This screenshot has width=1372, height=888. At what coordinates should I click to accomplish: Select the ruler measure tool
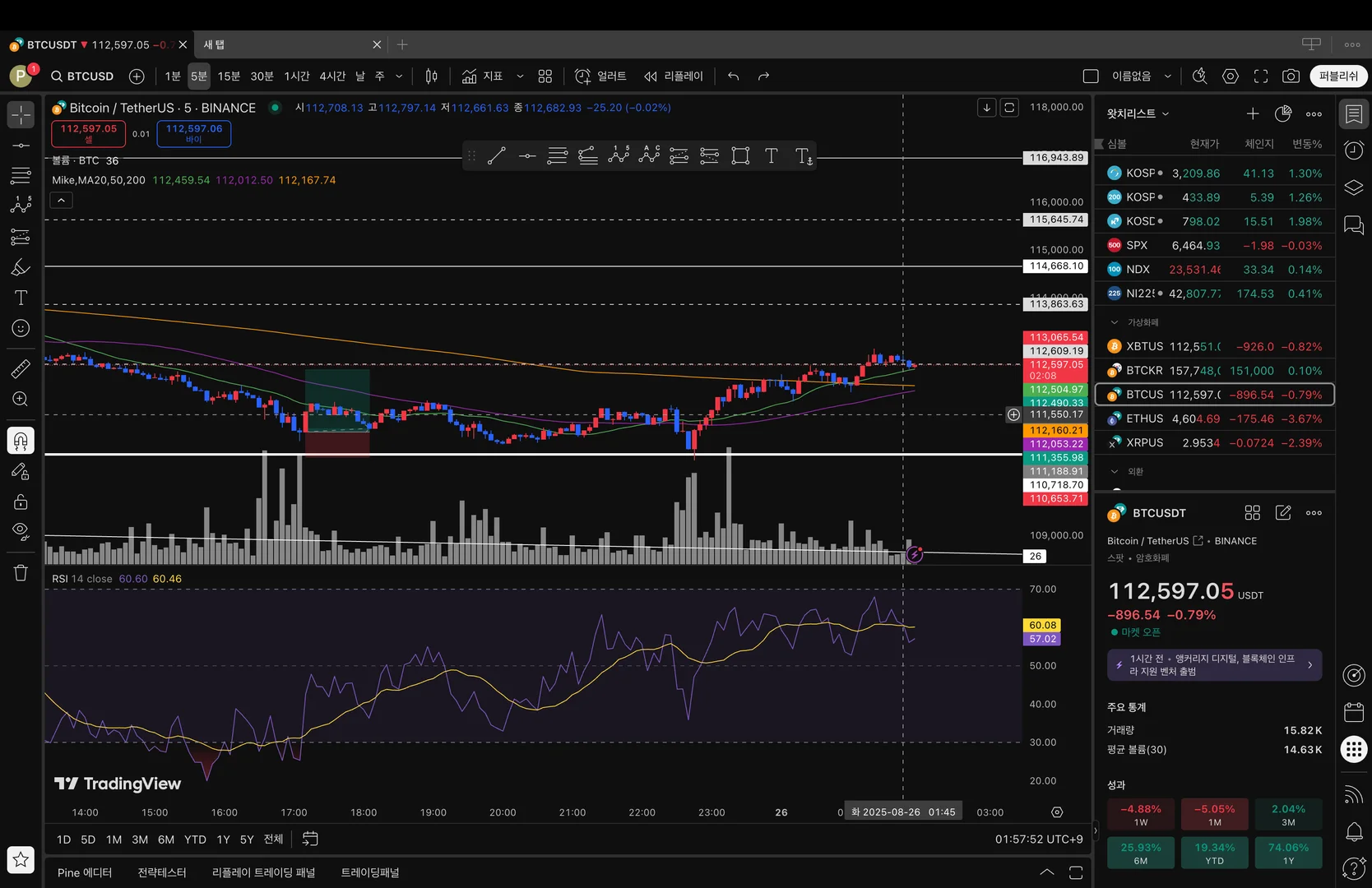pyautogui.click(x=21, y=369)
